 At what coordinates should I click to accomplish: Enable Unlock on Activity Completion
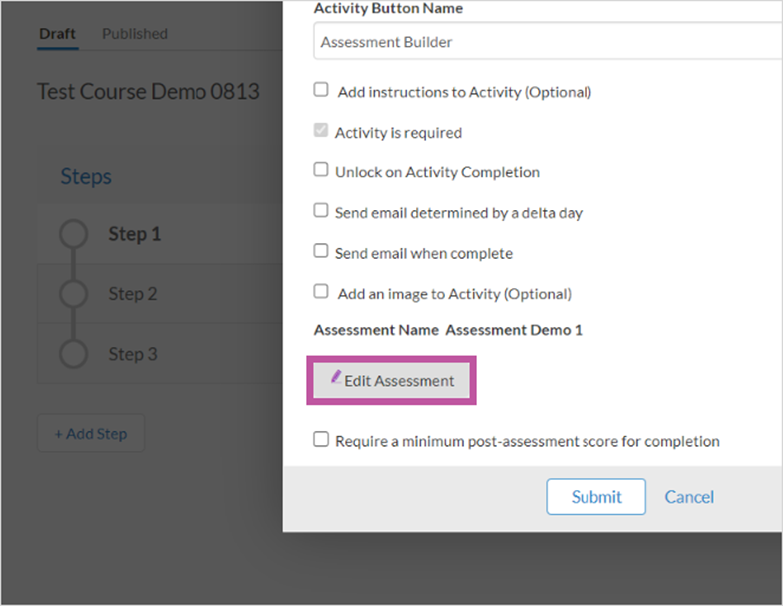[x=321, y=170]
